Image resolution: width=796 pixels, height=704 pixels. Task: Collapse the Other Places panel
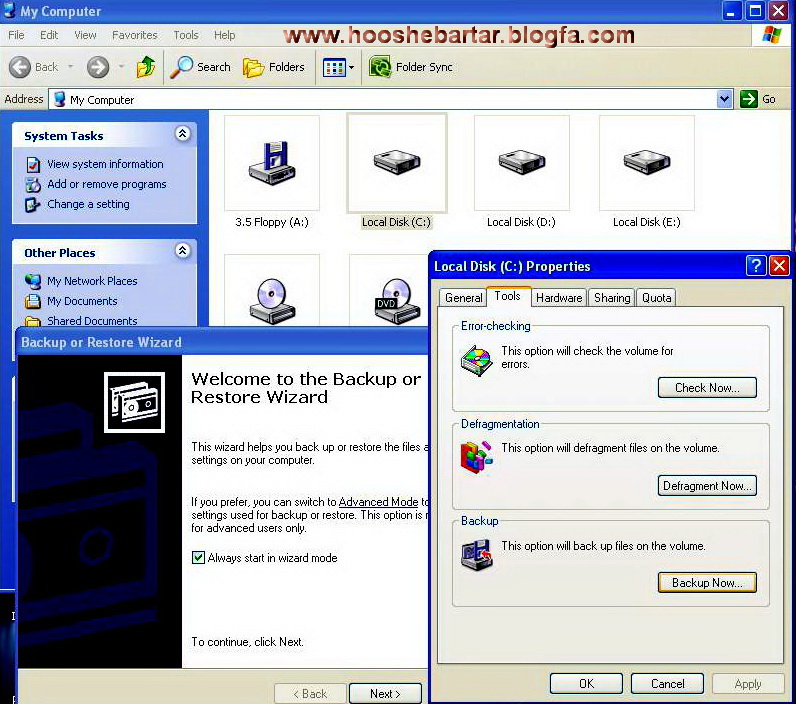pyautogui.click(x=182, y=251)
